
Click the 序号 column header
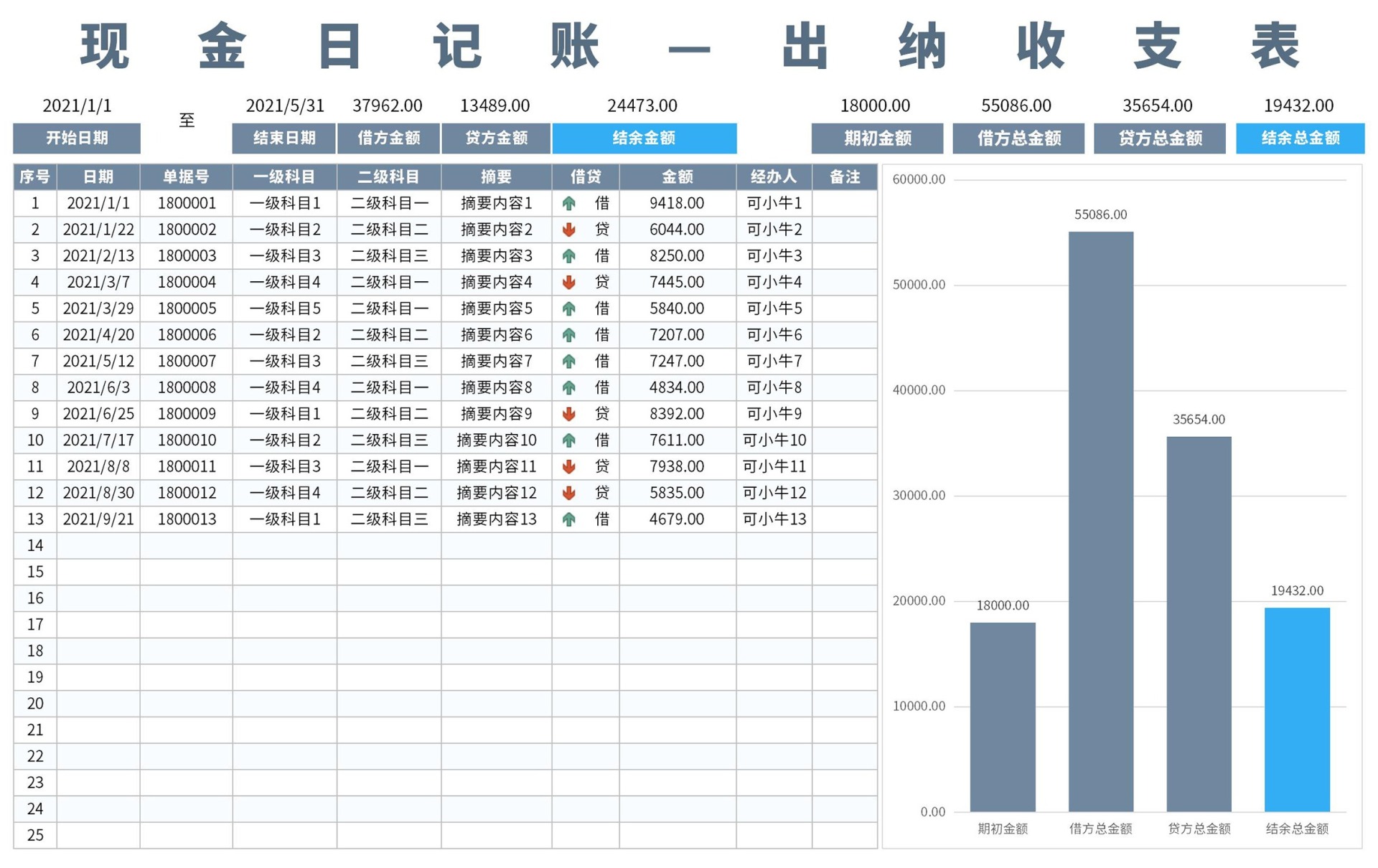(x=34, y=177)
